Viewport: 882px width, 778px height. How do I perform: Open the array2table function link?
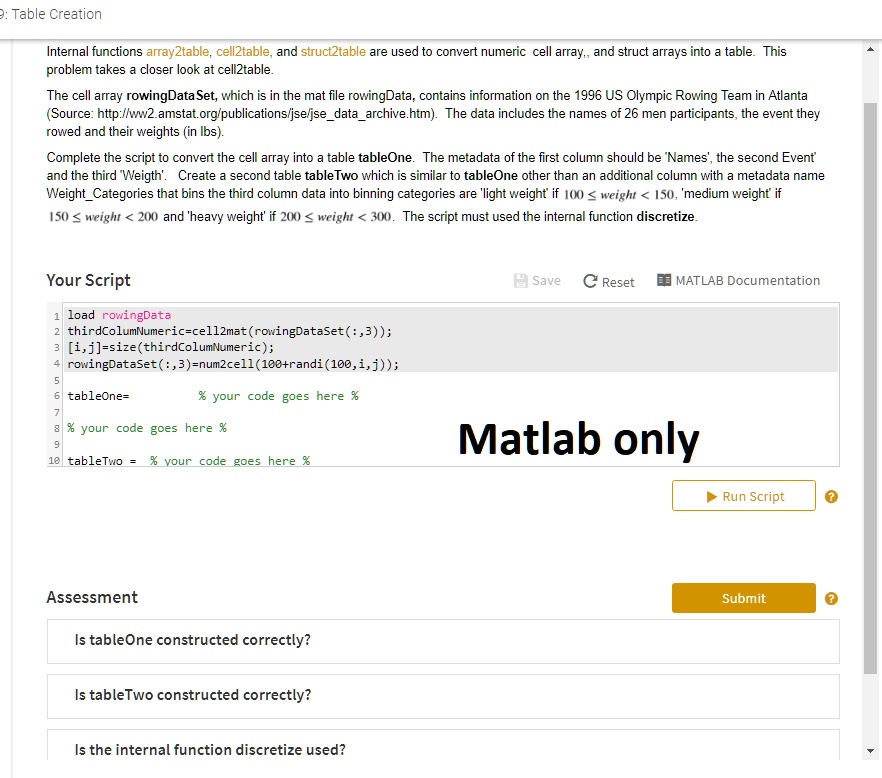(x=177, y=51)
